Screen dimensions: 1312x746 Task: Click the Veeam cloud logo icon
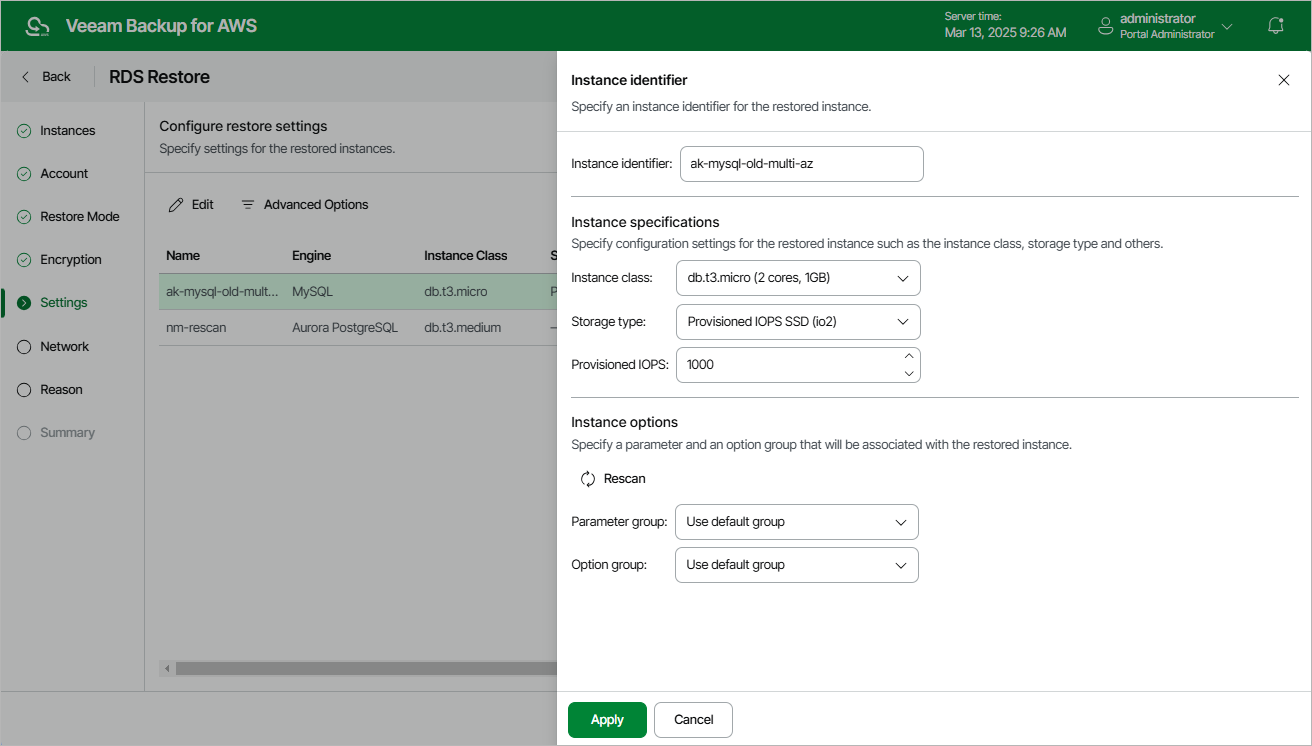tap(38, 26)
